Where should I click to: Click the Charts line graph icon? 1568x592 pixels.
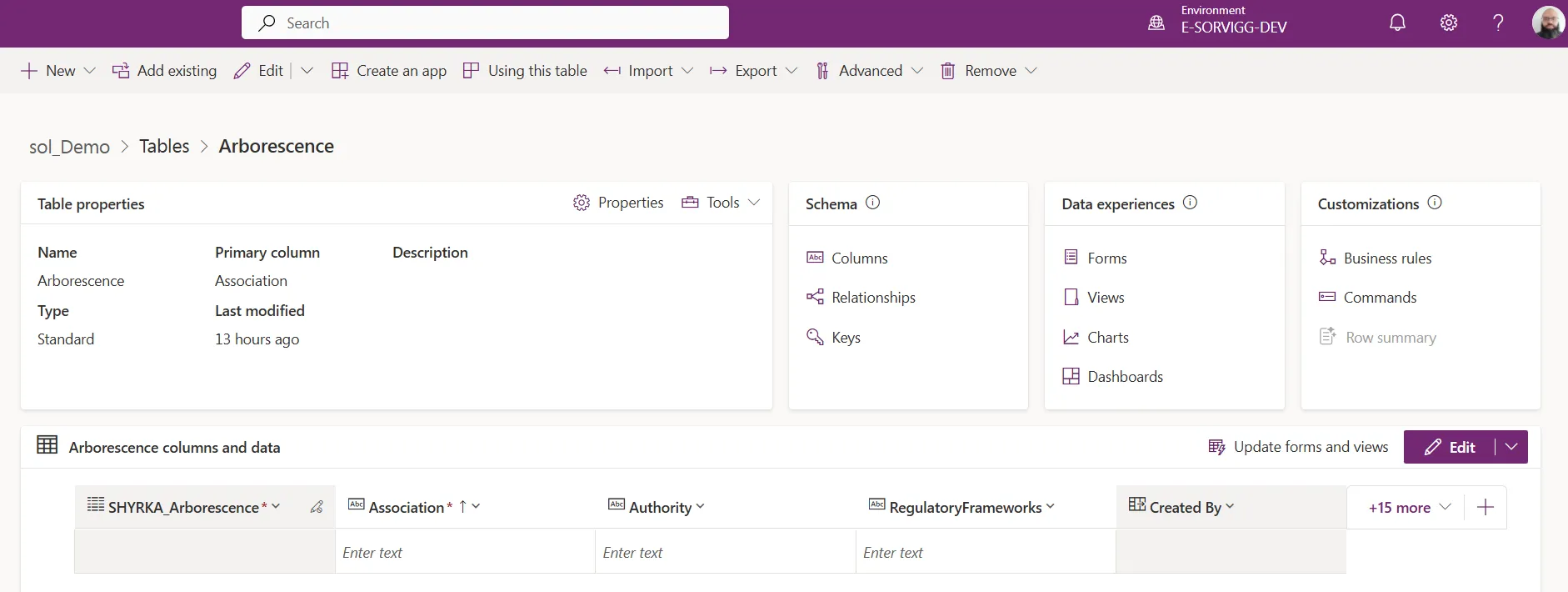click(x=1071, y=337)
